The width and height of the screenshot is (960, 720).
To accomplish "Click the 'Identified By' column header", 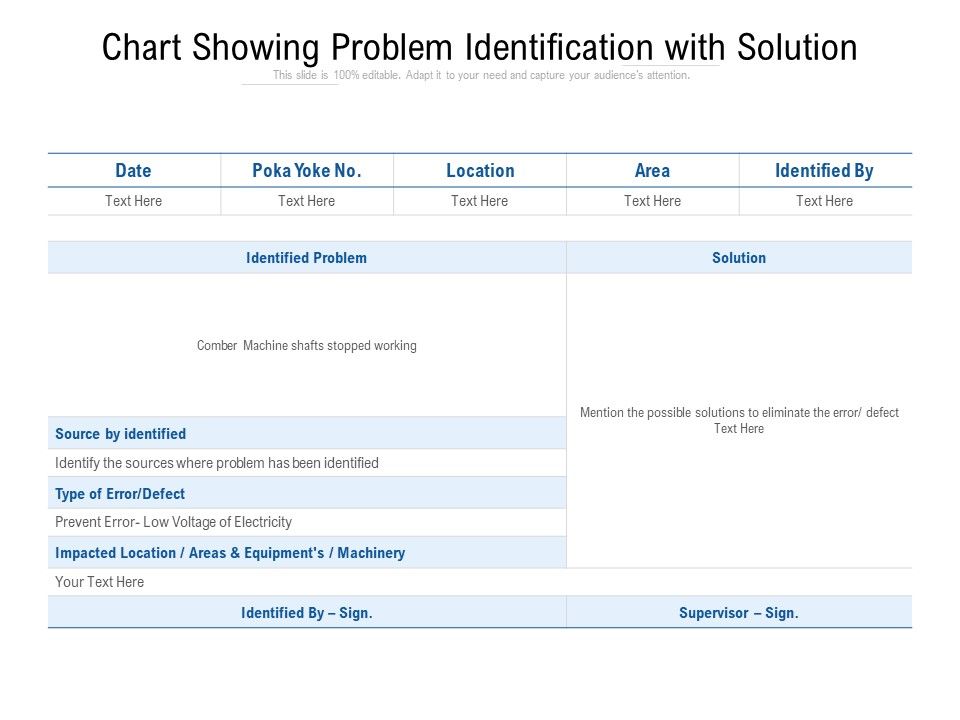I will [825, 170].
